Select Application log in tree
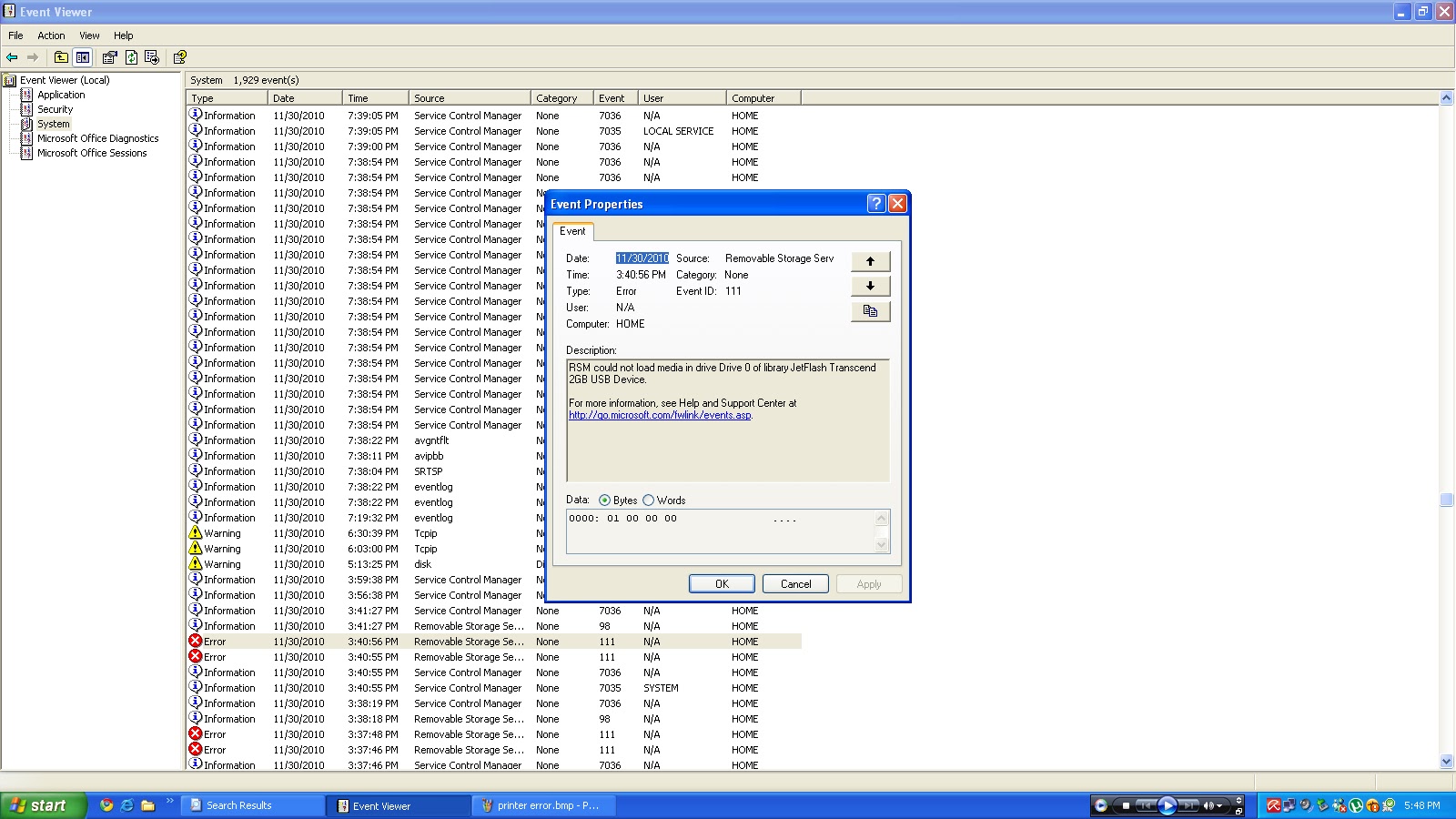The image size is (1456, 819). coord(61,95)
